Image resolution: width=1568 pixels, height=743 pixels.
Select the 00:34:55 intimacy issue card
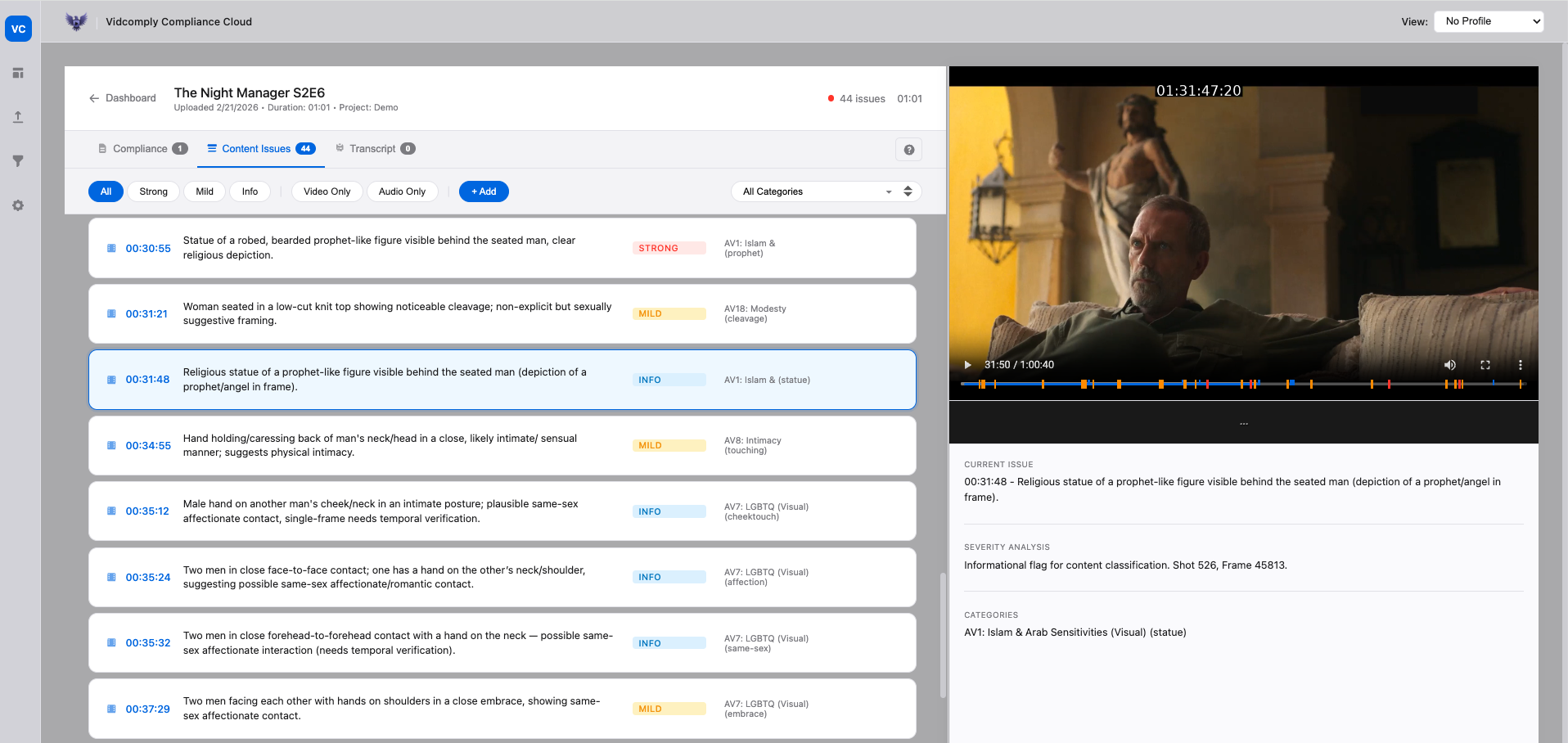pos(502,445)
